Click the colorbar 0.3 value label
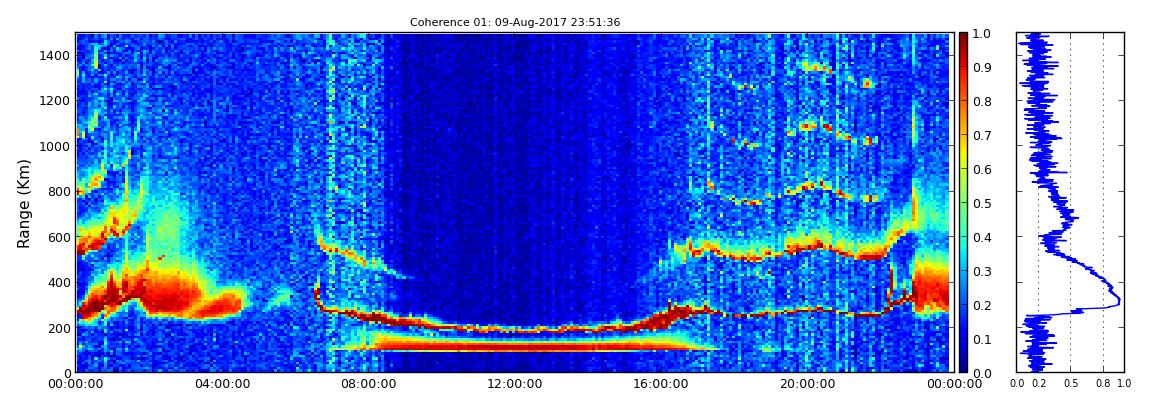Screen dimensions: 1150x407 point(984,271)
